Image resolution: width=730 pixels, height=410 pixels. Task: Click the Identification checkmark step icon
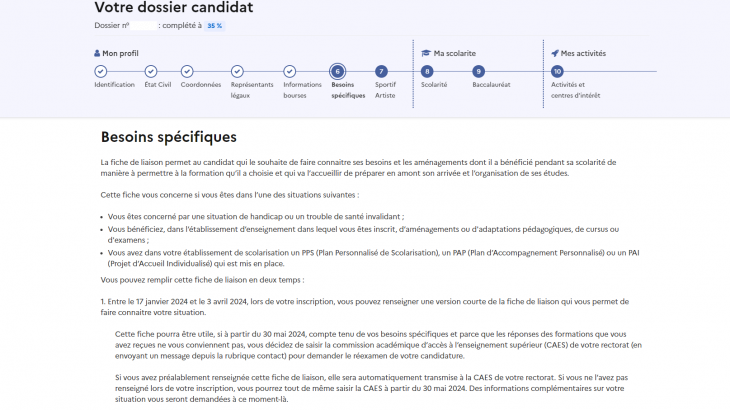[x=101, y=71]
